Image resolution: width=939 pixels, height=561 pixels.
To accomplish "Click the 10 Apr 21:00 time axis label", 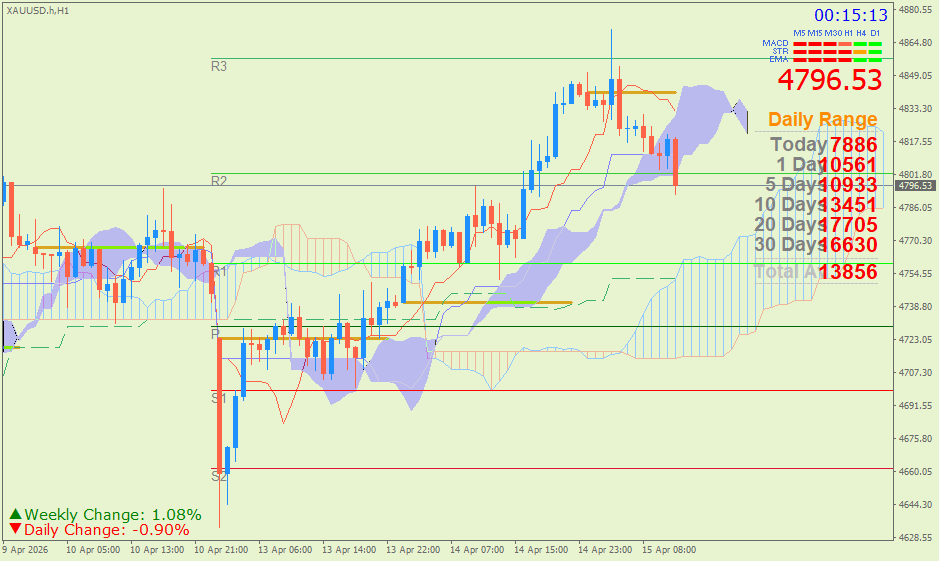I will 221,549.
